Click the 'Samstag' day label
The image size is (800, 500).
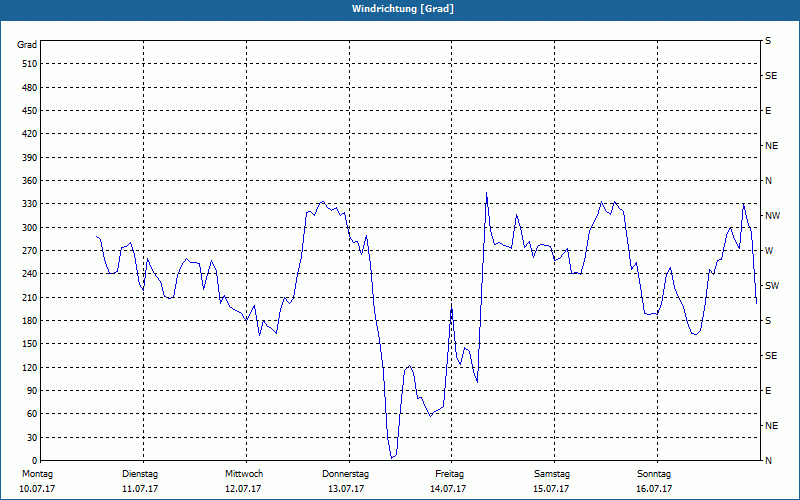552,474
